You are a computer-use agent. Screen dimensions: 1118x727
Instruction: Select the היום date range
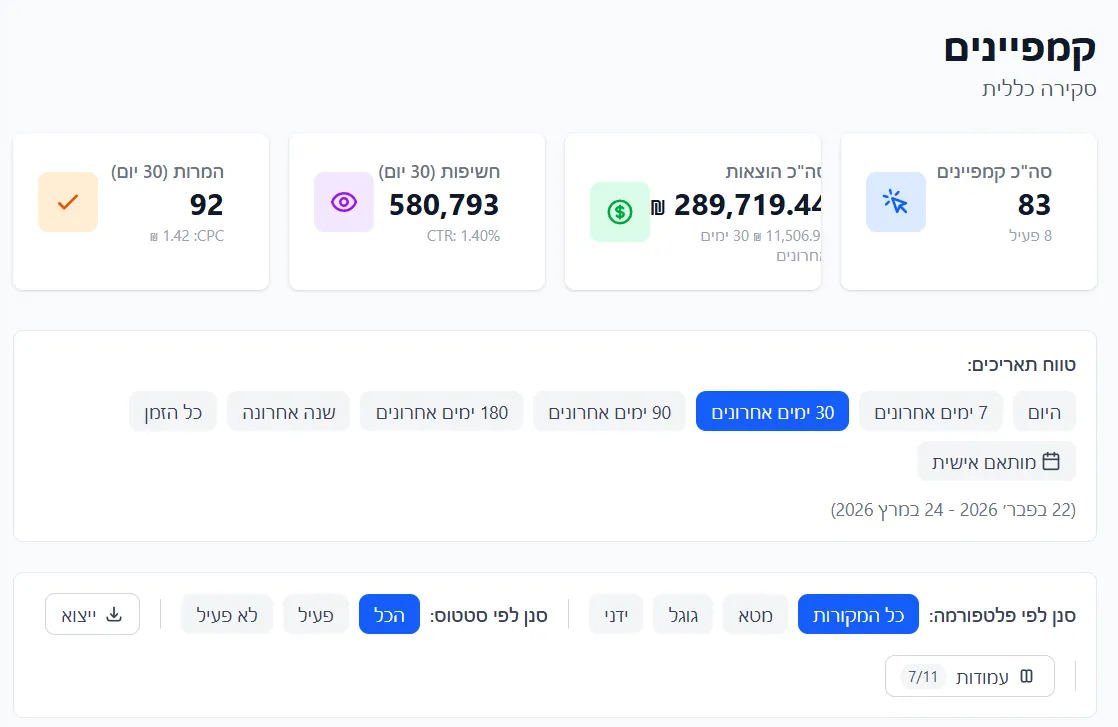[x=1045, y=411]
